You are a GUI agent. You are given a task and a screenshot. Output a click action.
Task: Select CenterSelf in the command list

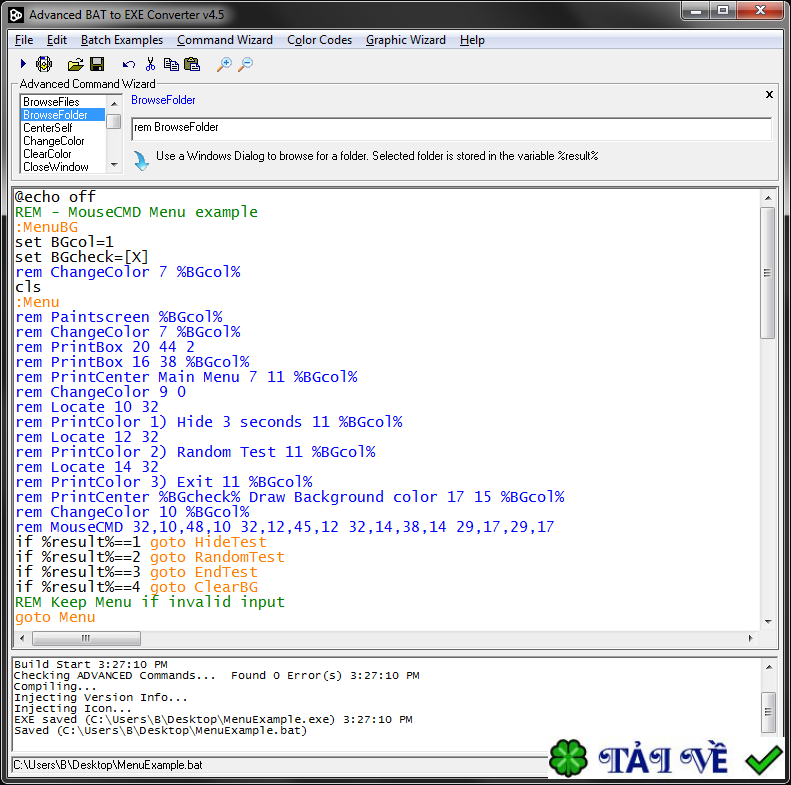[49, 128]
